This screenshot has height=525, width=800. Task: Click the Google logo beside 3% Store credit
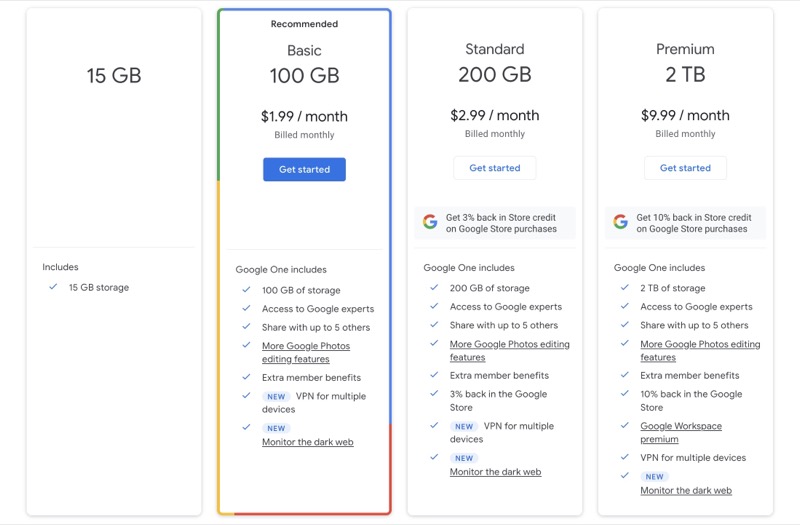(x=430, y=222)
